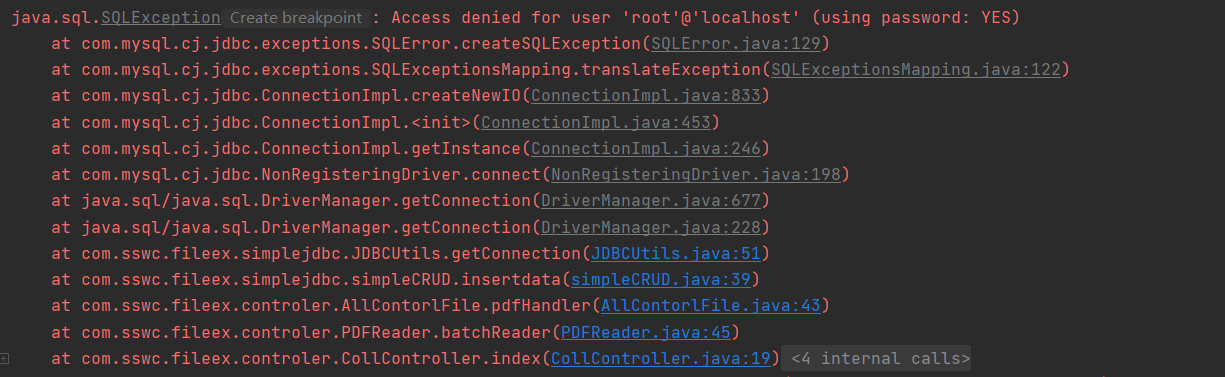
Task: Select the text 'com.sswc.fileex.controler.AllContorlFile.pdfHandler'
Action: (336, 305)
